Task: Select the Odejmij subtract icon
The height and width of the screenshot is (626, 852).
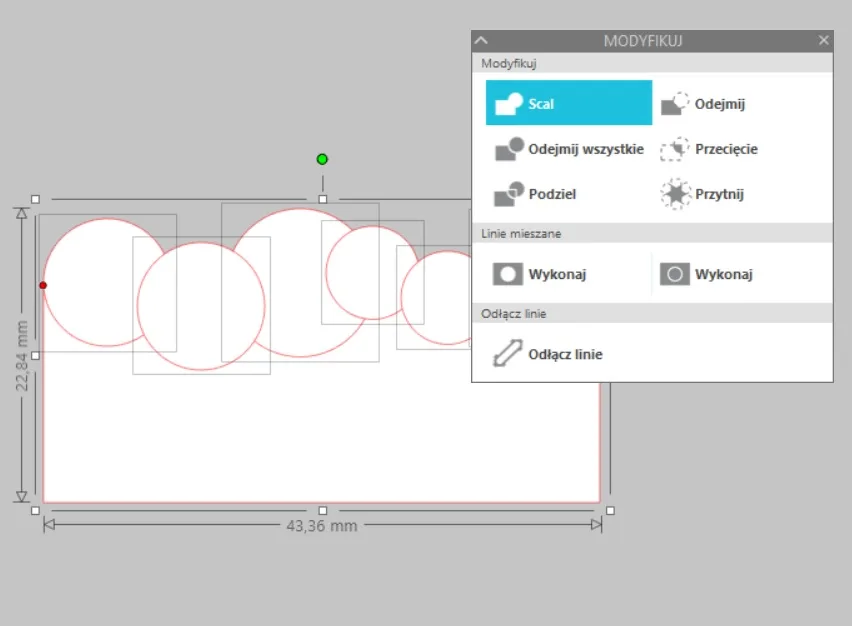Action: (674, 103)
